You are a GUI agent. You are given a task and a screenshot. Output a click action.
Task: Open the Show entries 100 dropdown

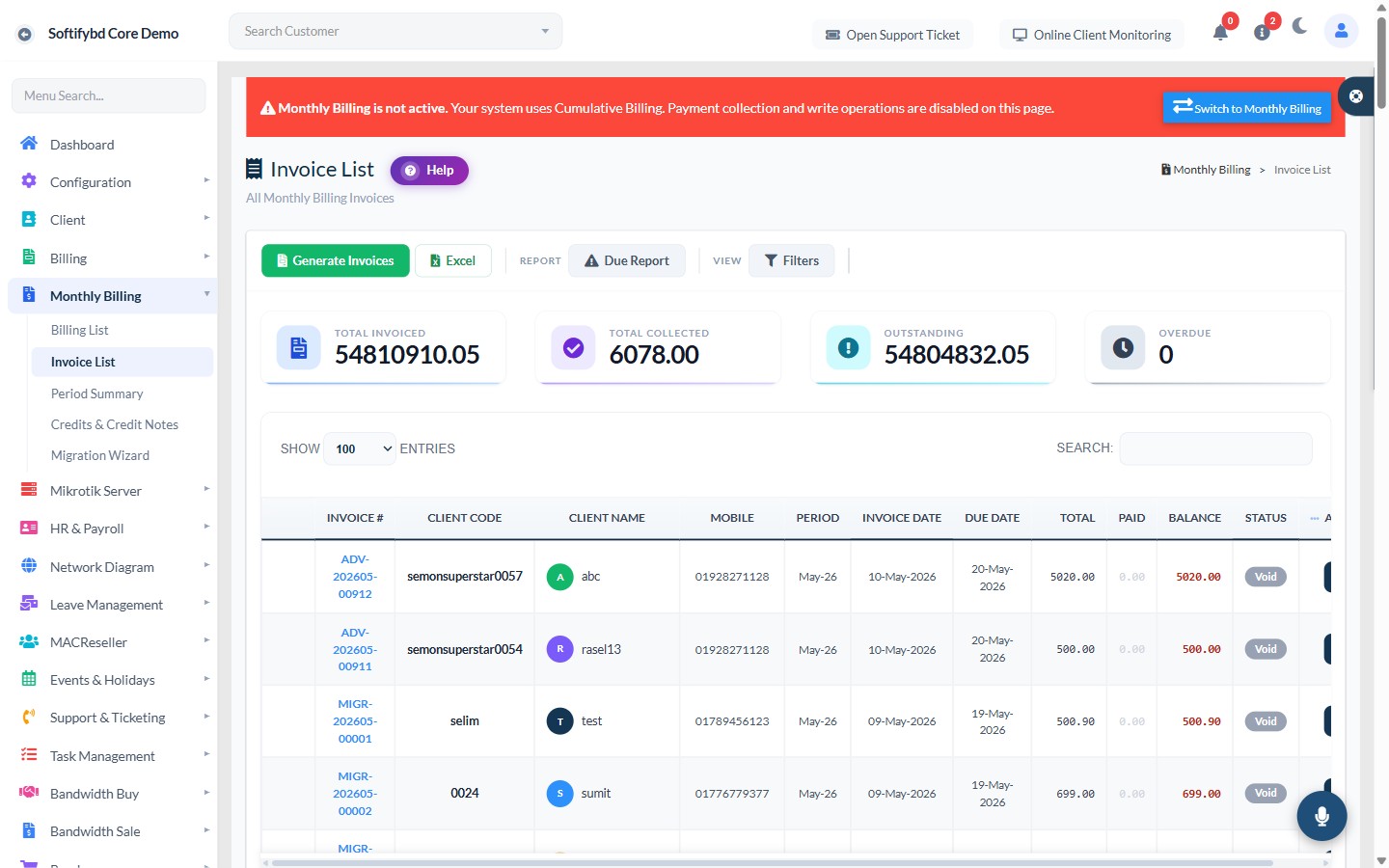[360, 448]
